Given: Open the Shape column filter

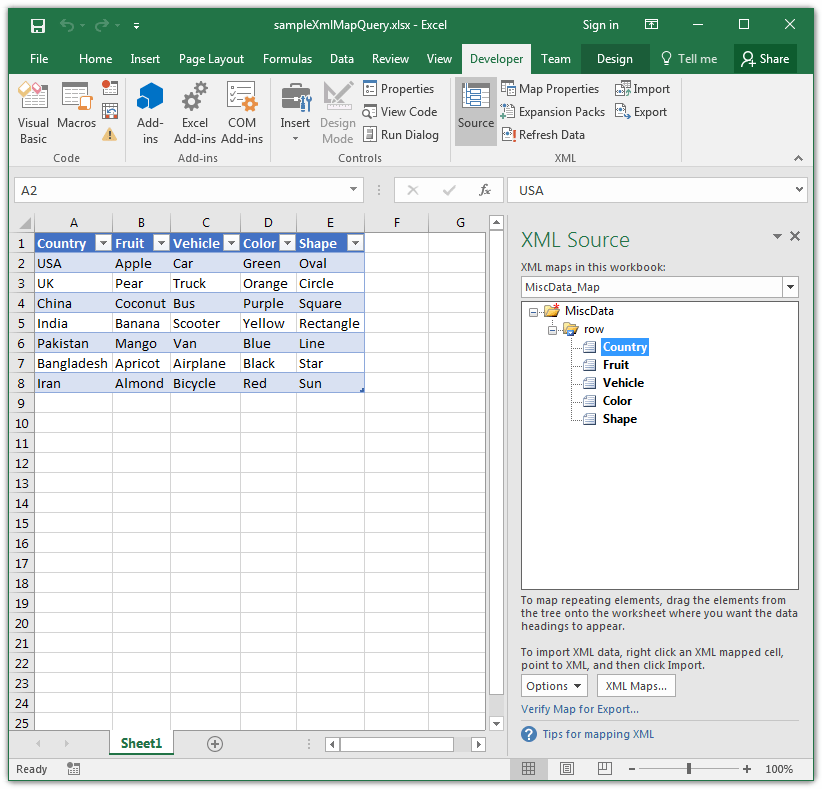Looking at the screenshot, I should (355, 243).
